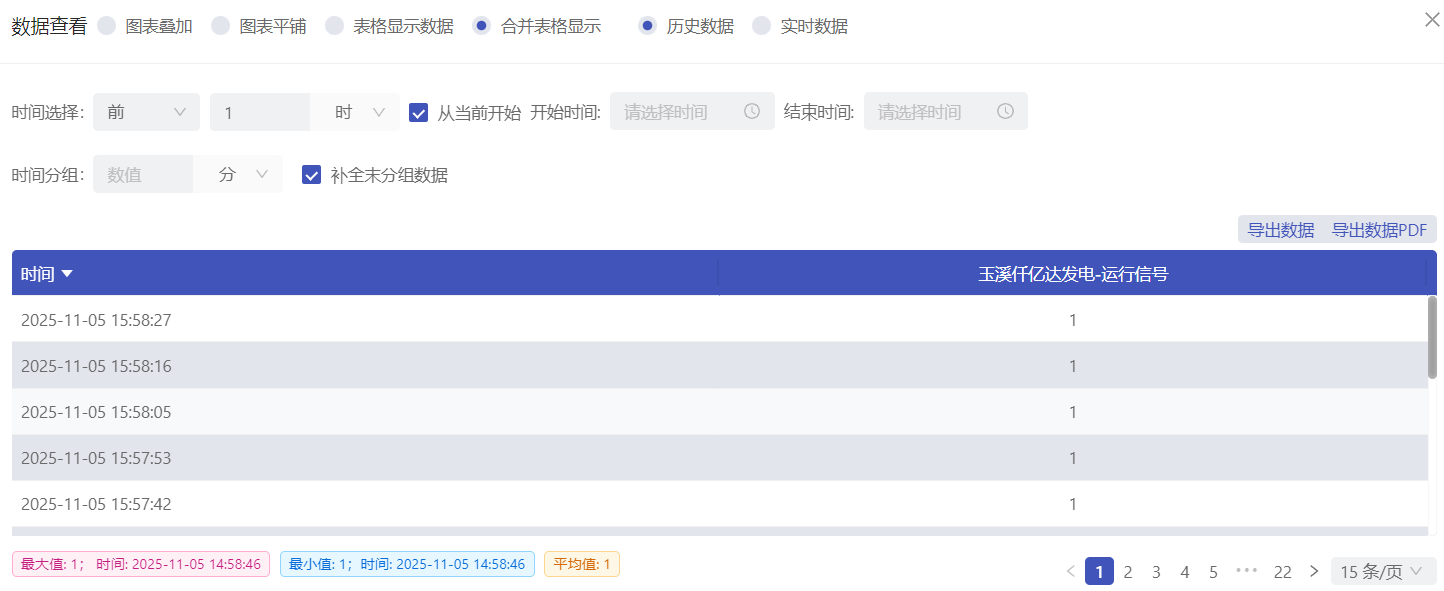Click the pagination ellipsis to jump pages
Image resolution: width=1444 pixels, height=591 pixels.
1246,571
